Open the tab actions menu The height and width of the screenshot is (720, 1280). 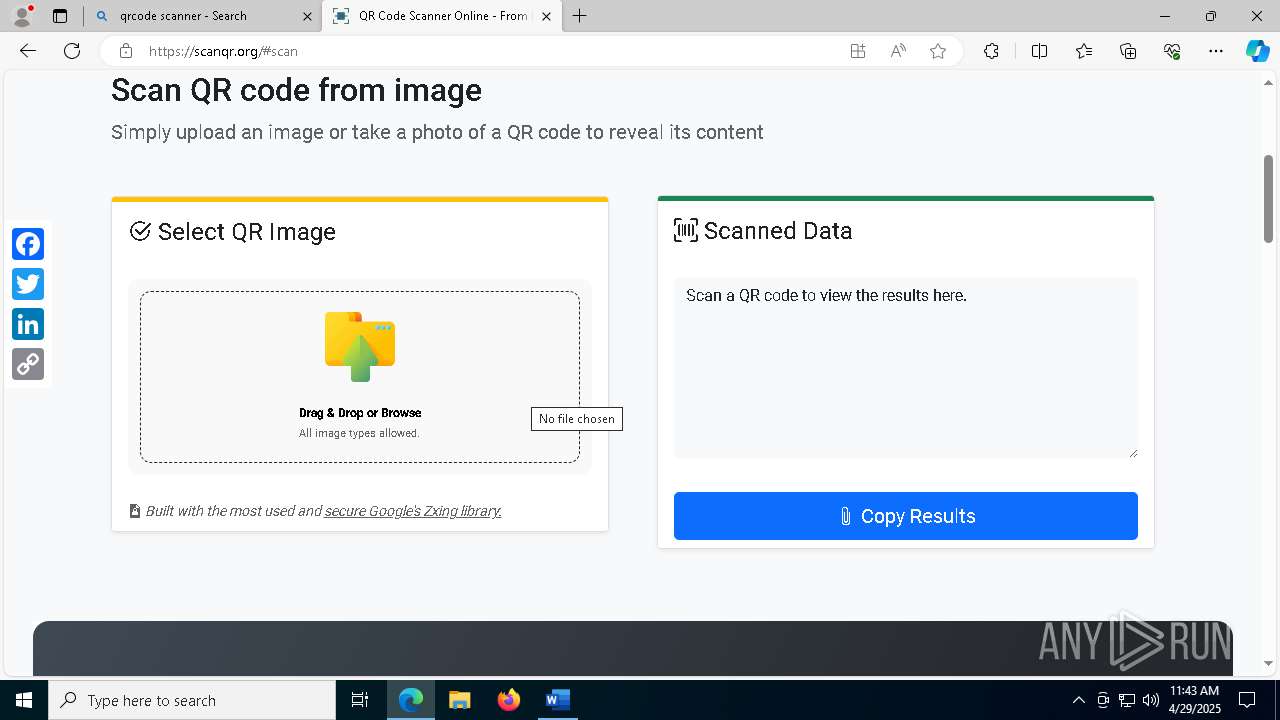coord(60,16)
